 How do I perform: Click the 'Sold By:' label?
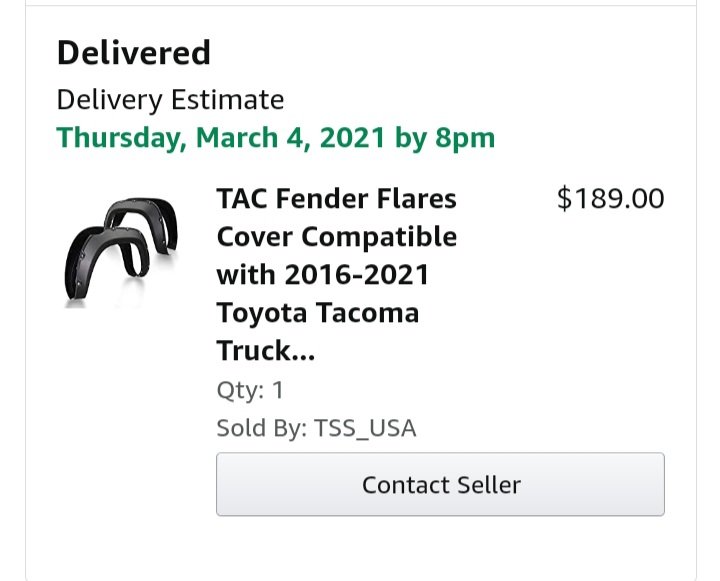[x=262, y=429]
